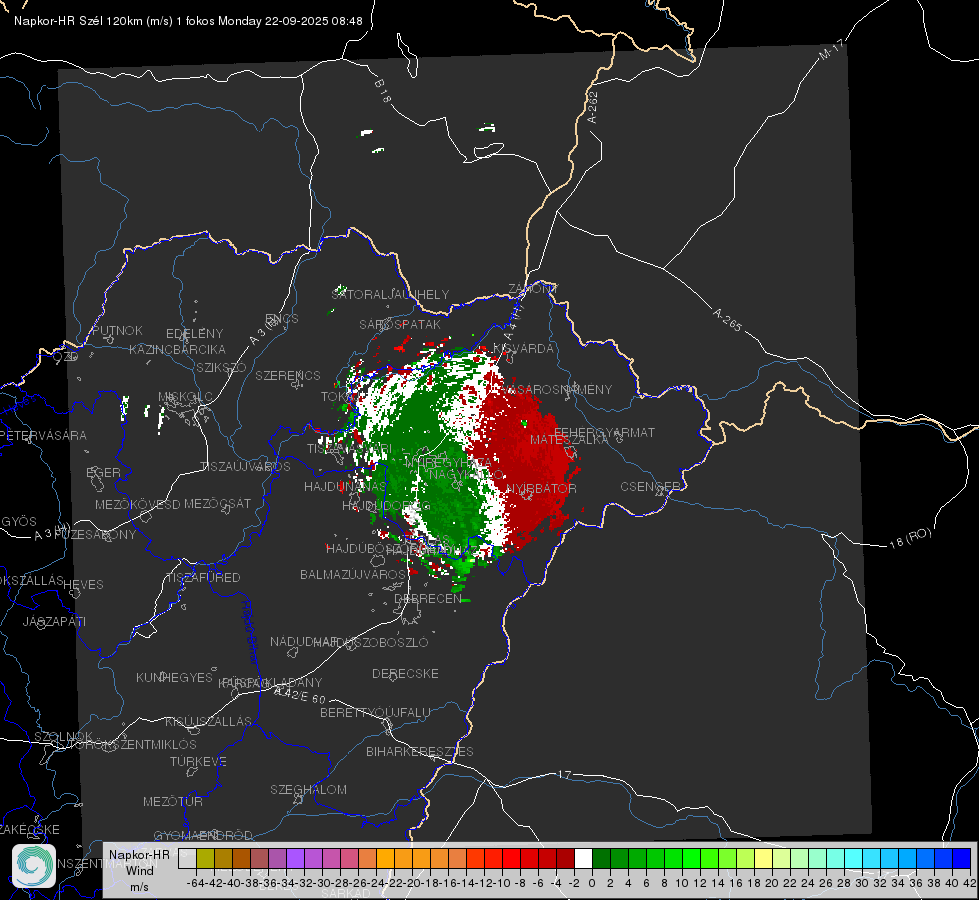Click the A-265 road label
Image resolution: width=979 pixels, height=900 pixels.
(727, 319)
